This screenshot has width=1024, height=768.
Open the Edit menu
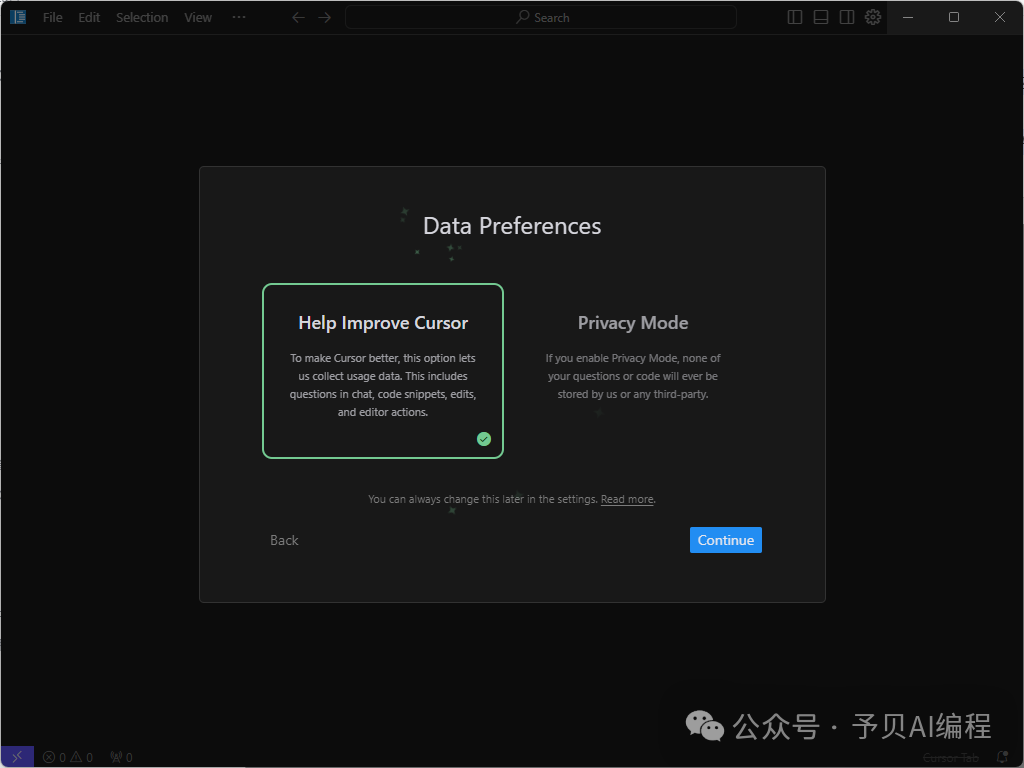89,18
